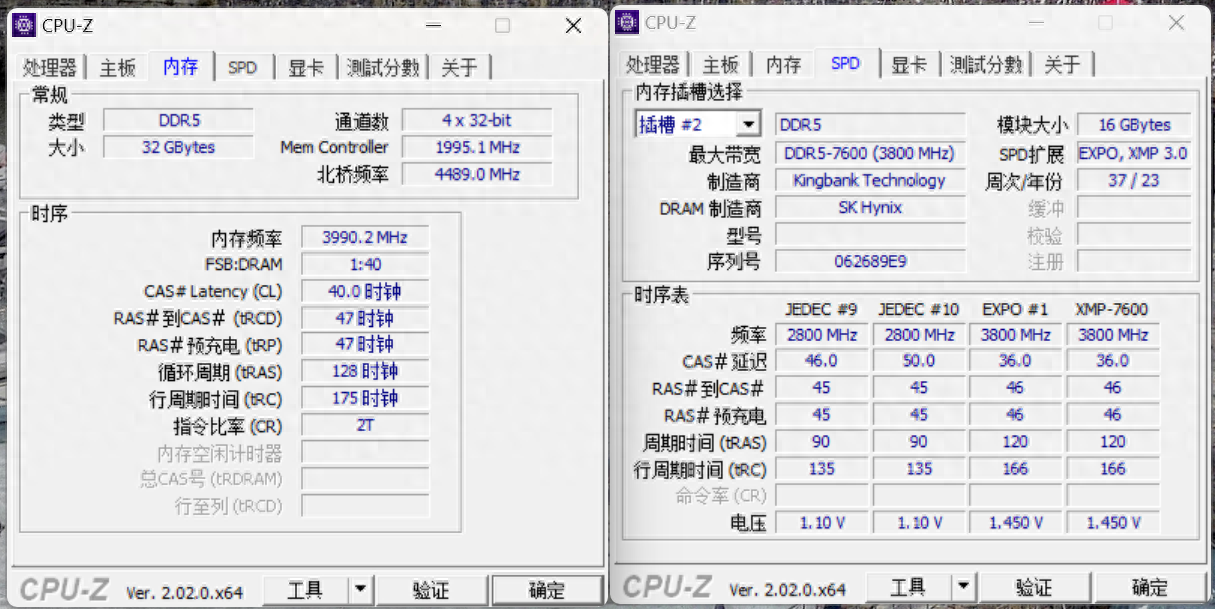This screenshot has height=609, width=1215.
Task: Click the 工具 button in right window
Action: 908,587
